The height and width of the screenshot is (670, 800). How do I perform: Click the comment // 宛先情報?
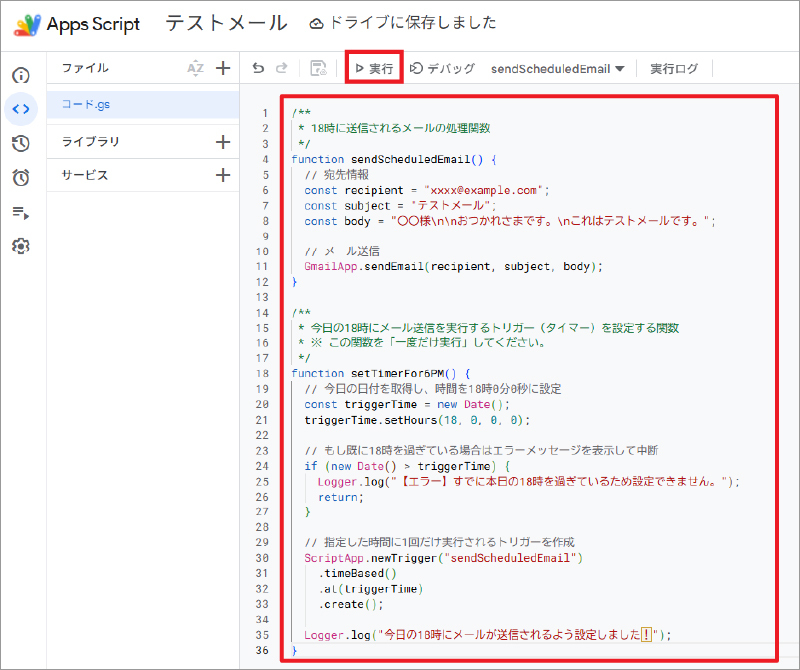pyautogui.click(x=336, y=175)
